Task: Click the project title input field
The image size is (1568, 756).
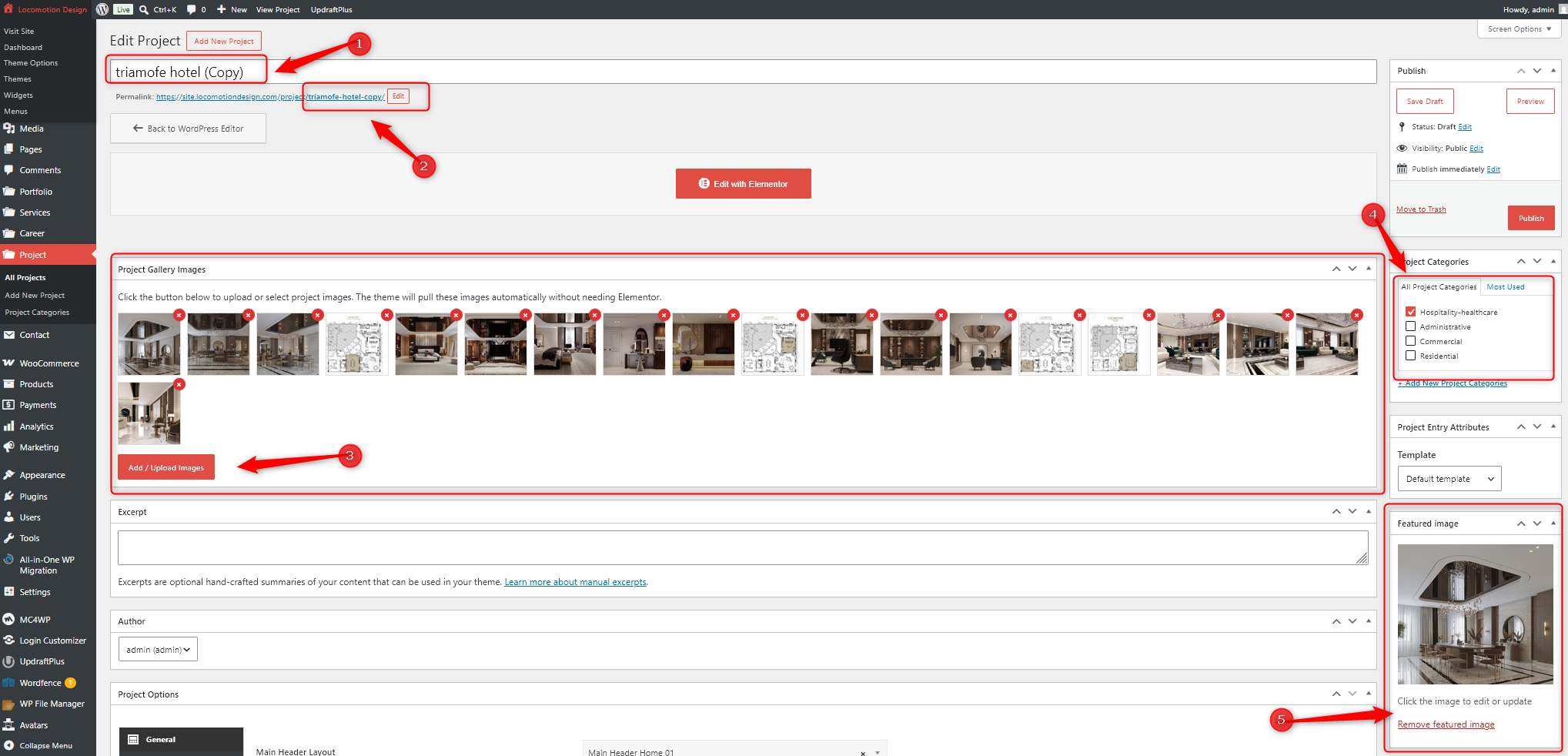Action: (743, 72)
